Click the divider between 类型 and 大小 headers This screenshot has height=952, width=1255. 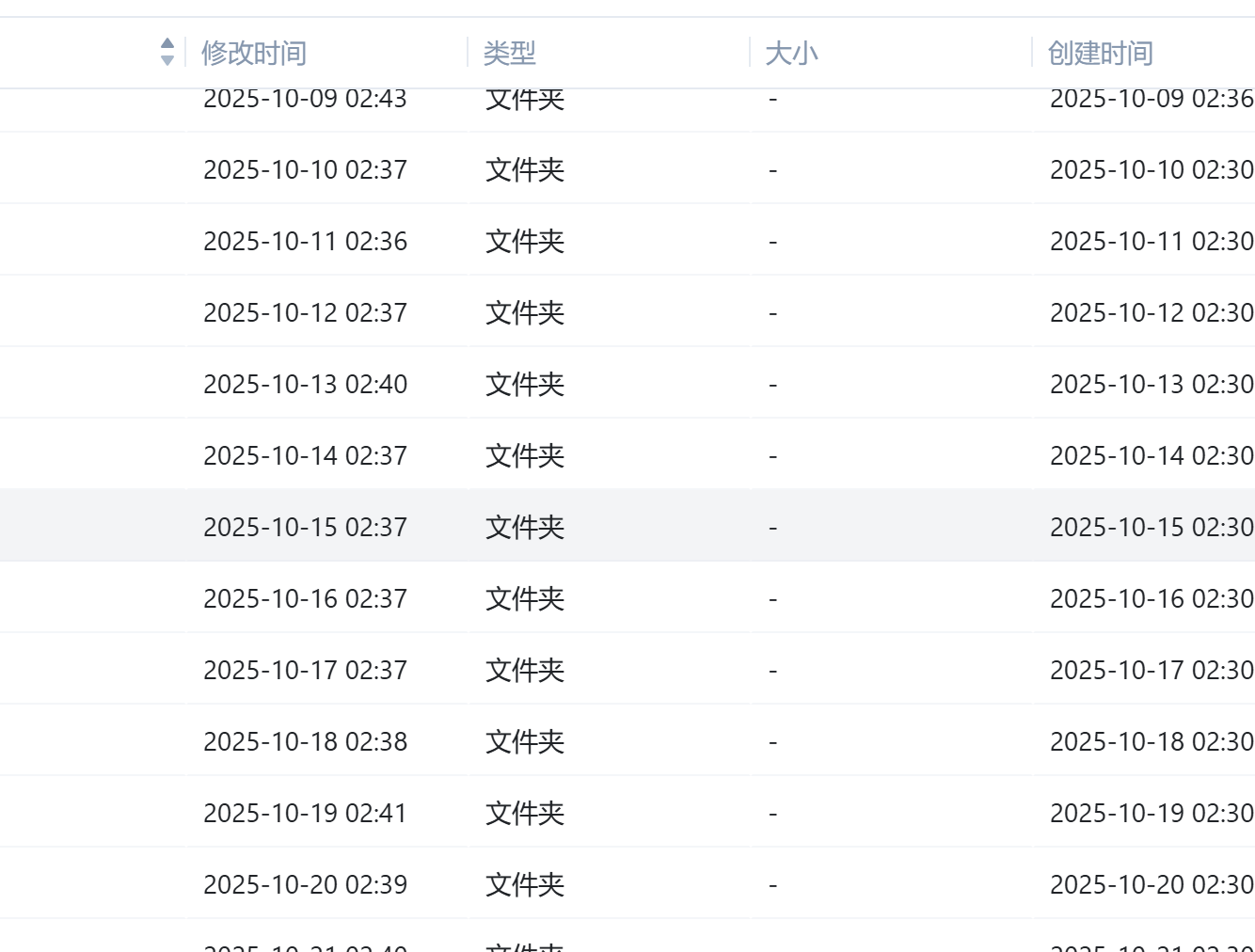[x=750, y=53]
